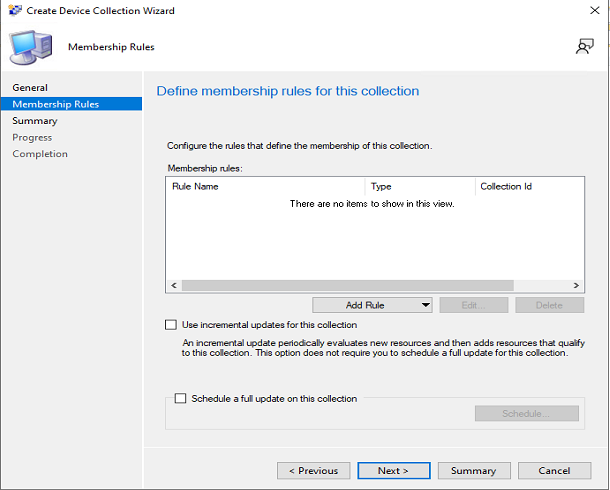Click the computer icon in header
The image size is (610, 490).
30,46
